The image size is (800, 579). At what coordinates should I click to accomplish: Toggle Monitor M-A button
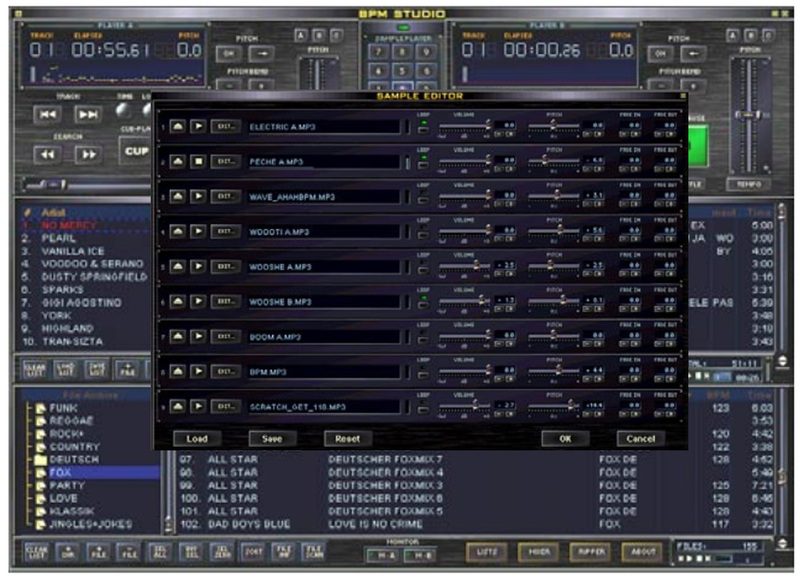[382, 556]
